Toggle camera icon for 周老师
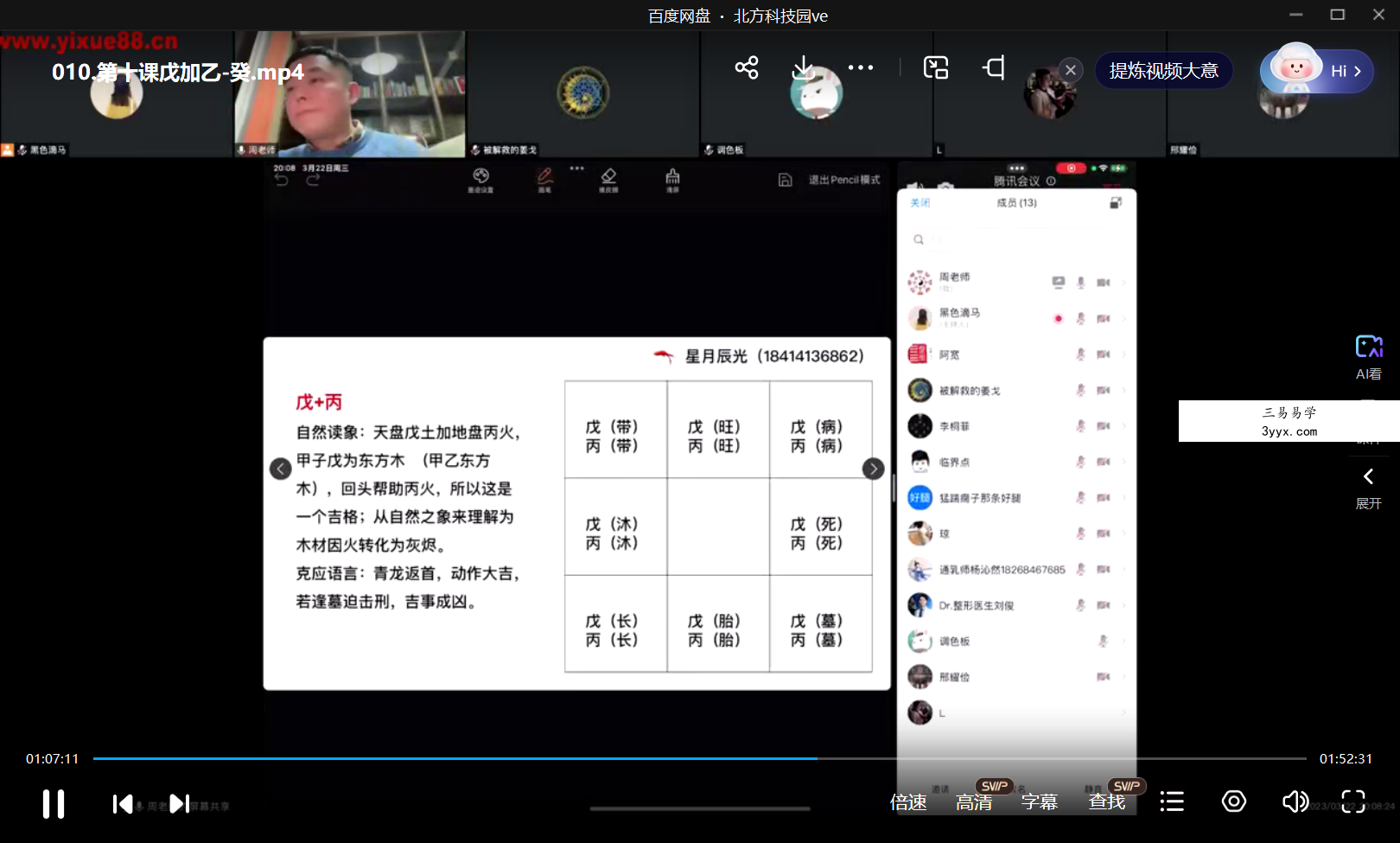This screenshot has width=1400, height=843. click(x=1104, y=282)
